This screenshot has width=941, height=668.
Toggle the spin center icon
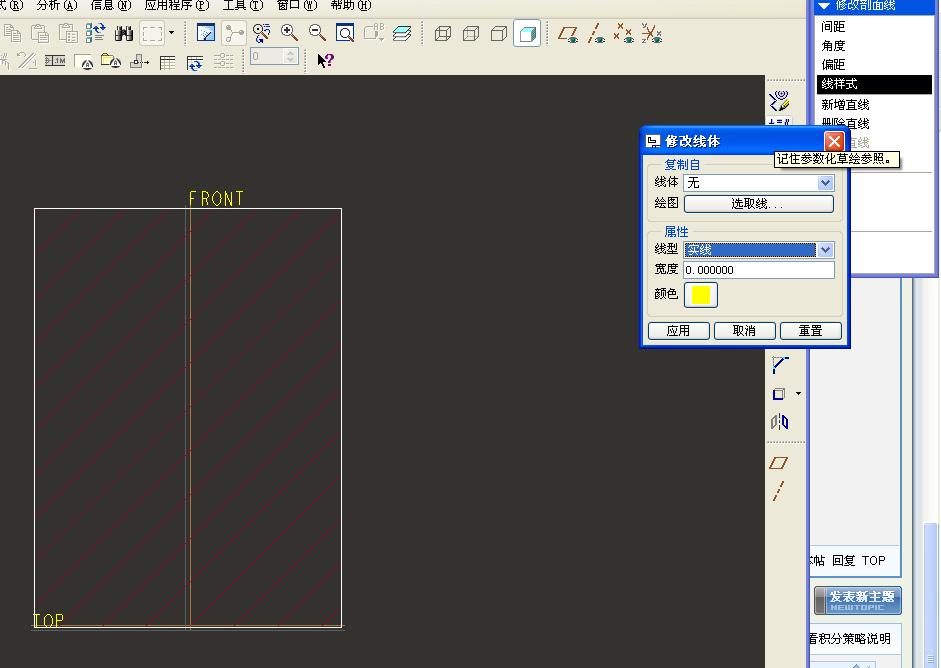[x=234, y=33]
